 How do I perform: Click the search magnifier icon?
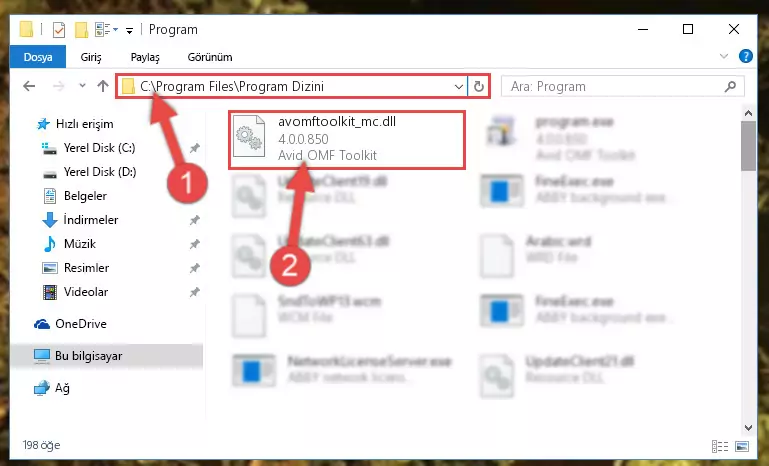click(730, 87)
